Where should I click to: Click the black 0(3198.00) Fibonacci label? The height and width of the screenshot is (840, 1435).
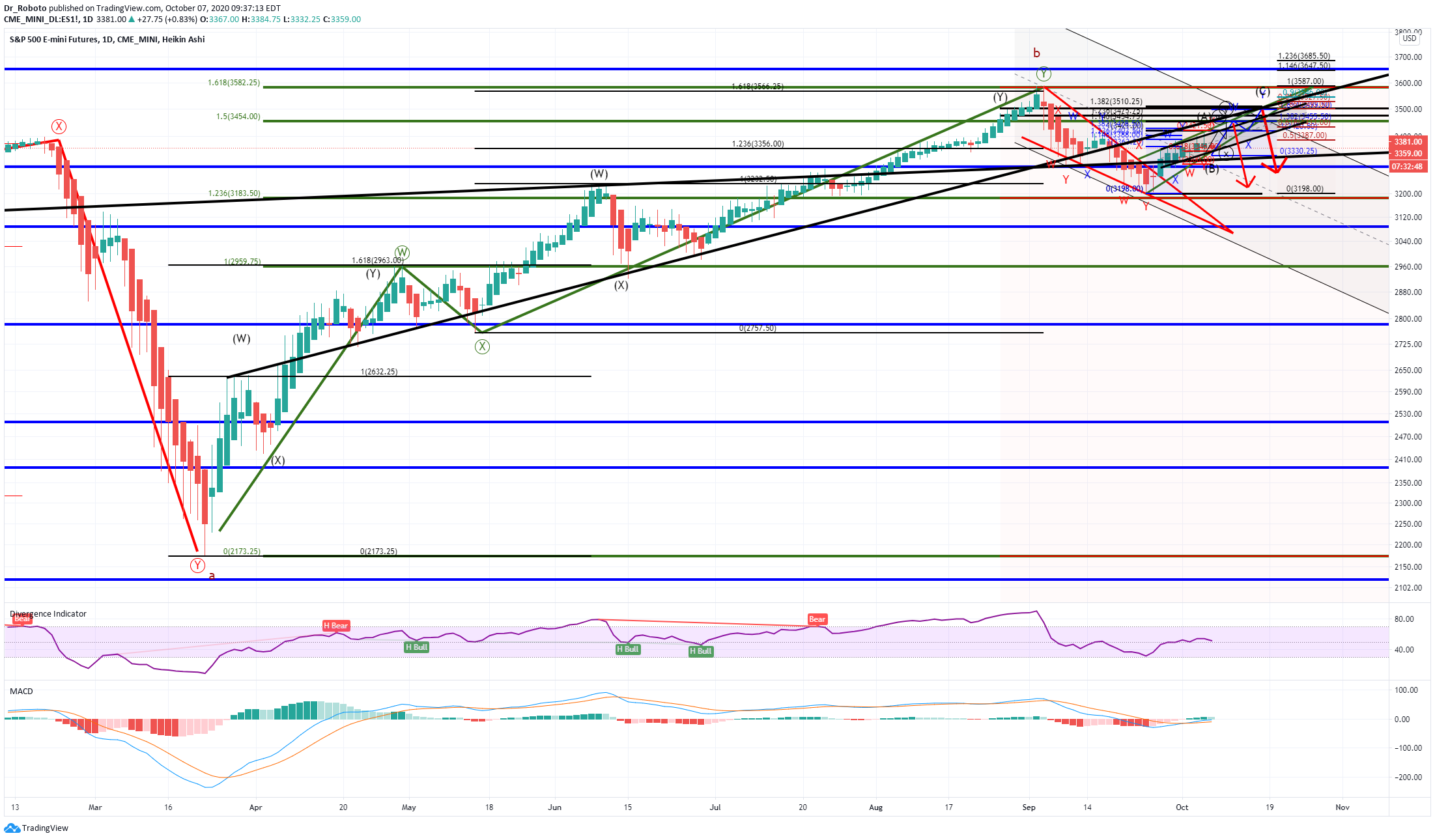1305,189
